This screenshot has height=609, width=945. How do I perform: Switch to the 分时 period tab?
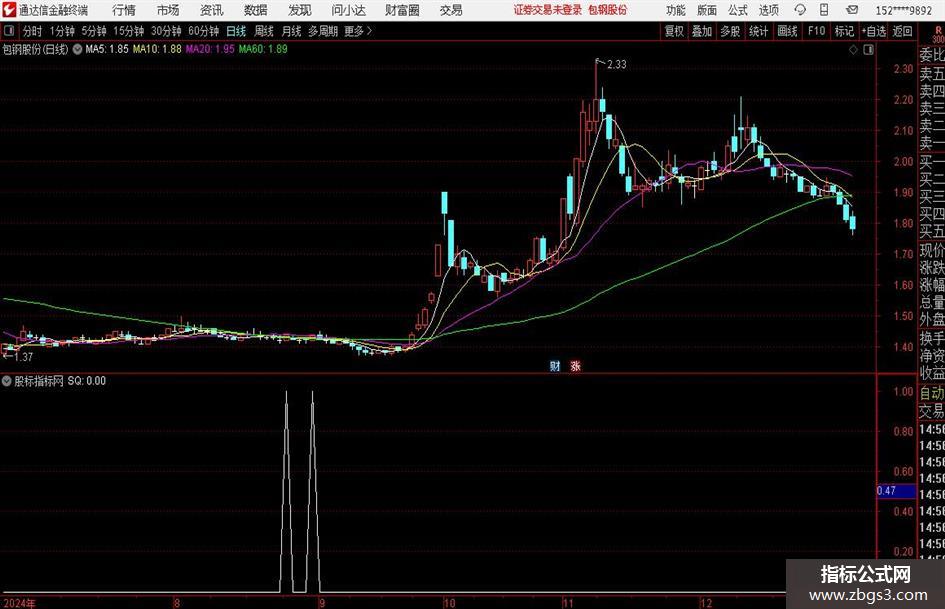tap(33, 31)
